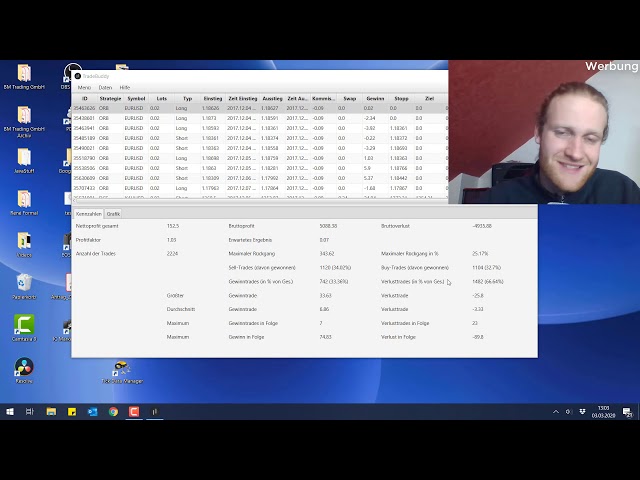The height and width of the screenshot is (480, 640).
Task: Select the Kennzahlen tab
Action: [89, 214]
